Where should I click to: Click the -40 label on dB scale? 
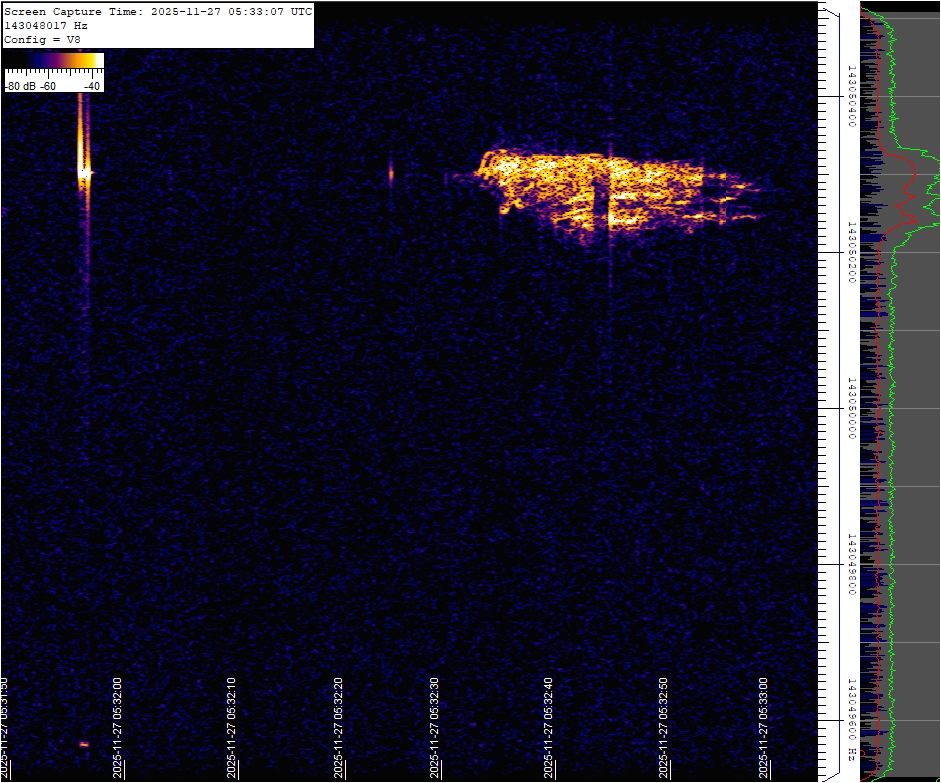pos(92,86)
